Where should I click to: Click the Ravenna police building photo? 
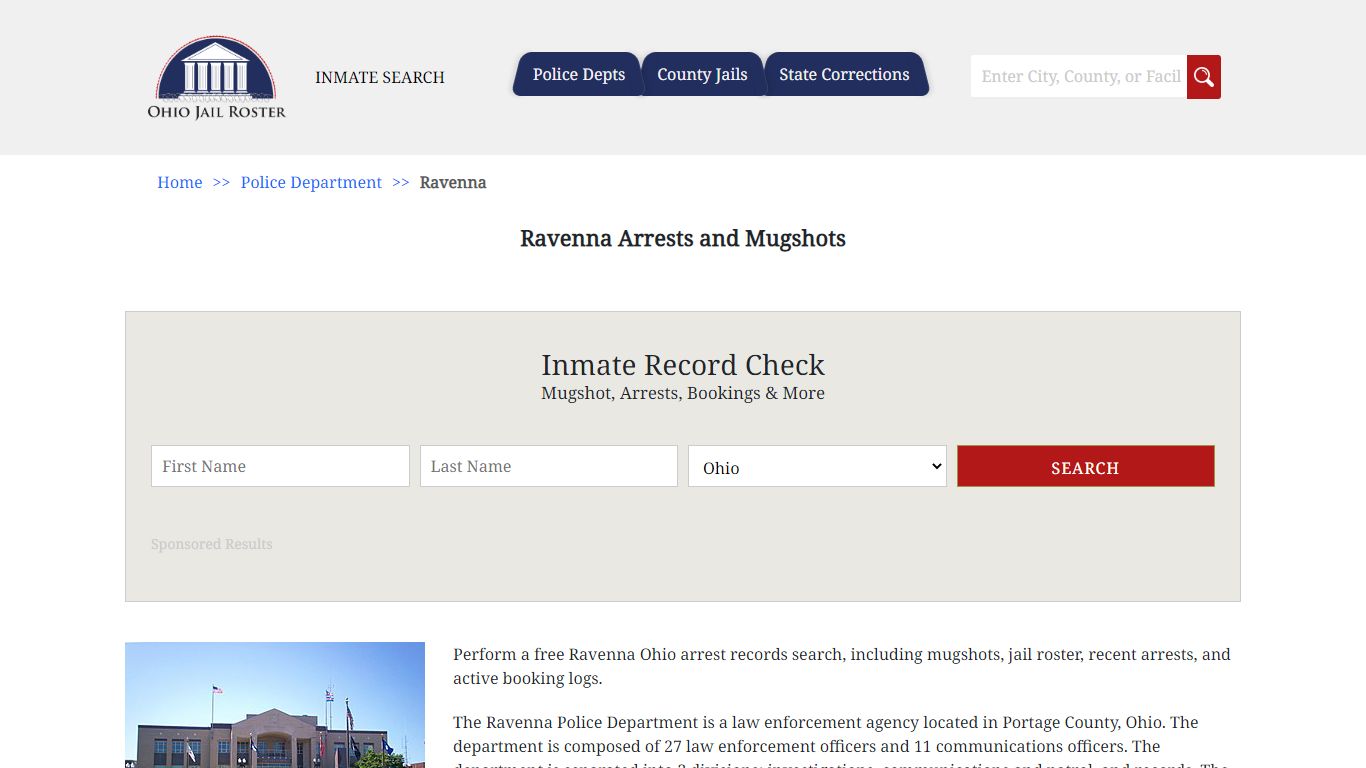[275, 705]
